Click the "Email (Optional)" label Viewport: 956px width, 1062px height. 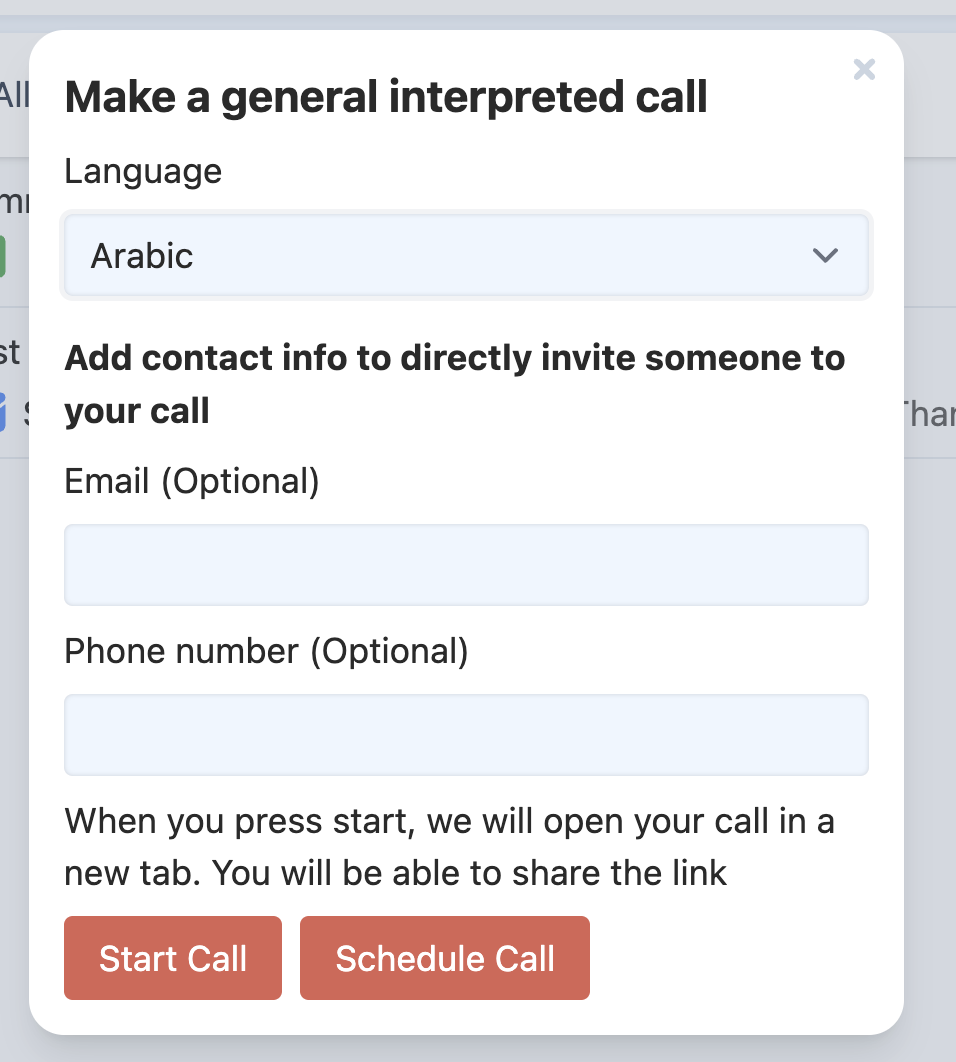tap(192, 482)
